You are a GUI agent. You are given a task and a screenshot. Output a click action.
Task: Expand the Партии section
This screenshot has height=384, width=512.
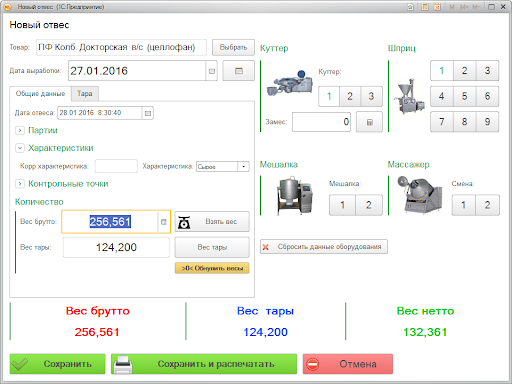20,130
